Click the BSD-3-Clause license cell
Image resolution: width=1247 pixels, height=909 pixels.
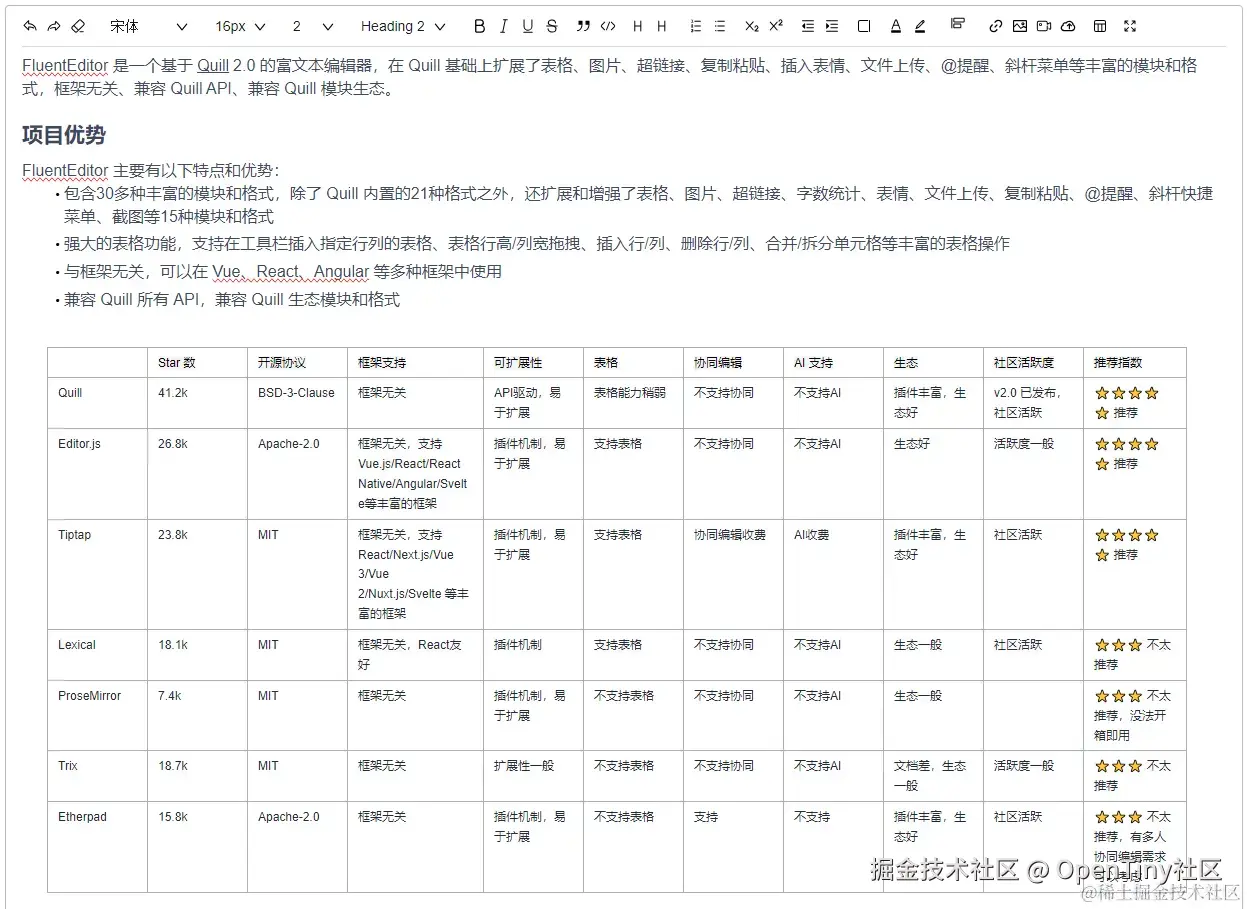click(x=297, y=403)
